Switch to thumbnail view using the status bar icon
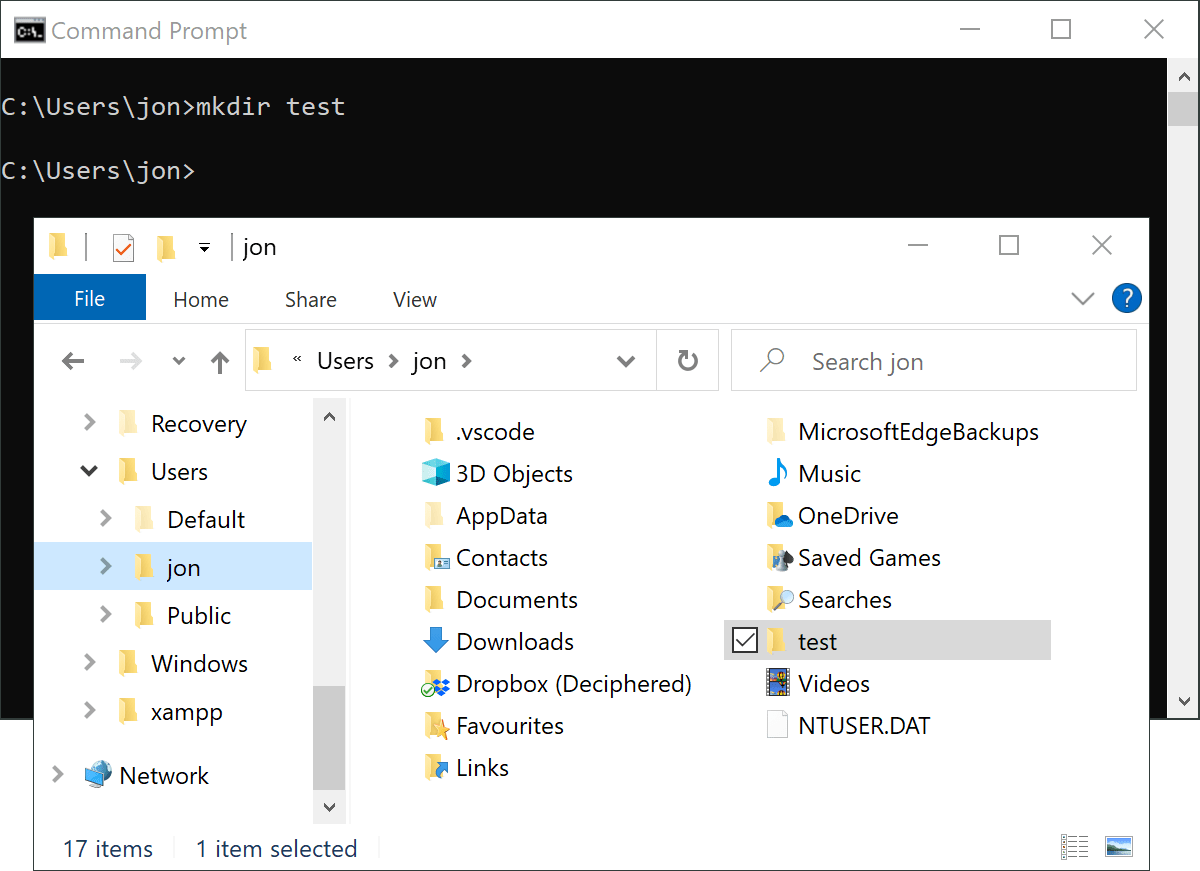Screen dimensions: 1200x871 point(1119,846)
